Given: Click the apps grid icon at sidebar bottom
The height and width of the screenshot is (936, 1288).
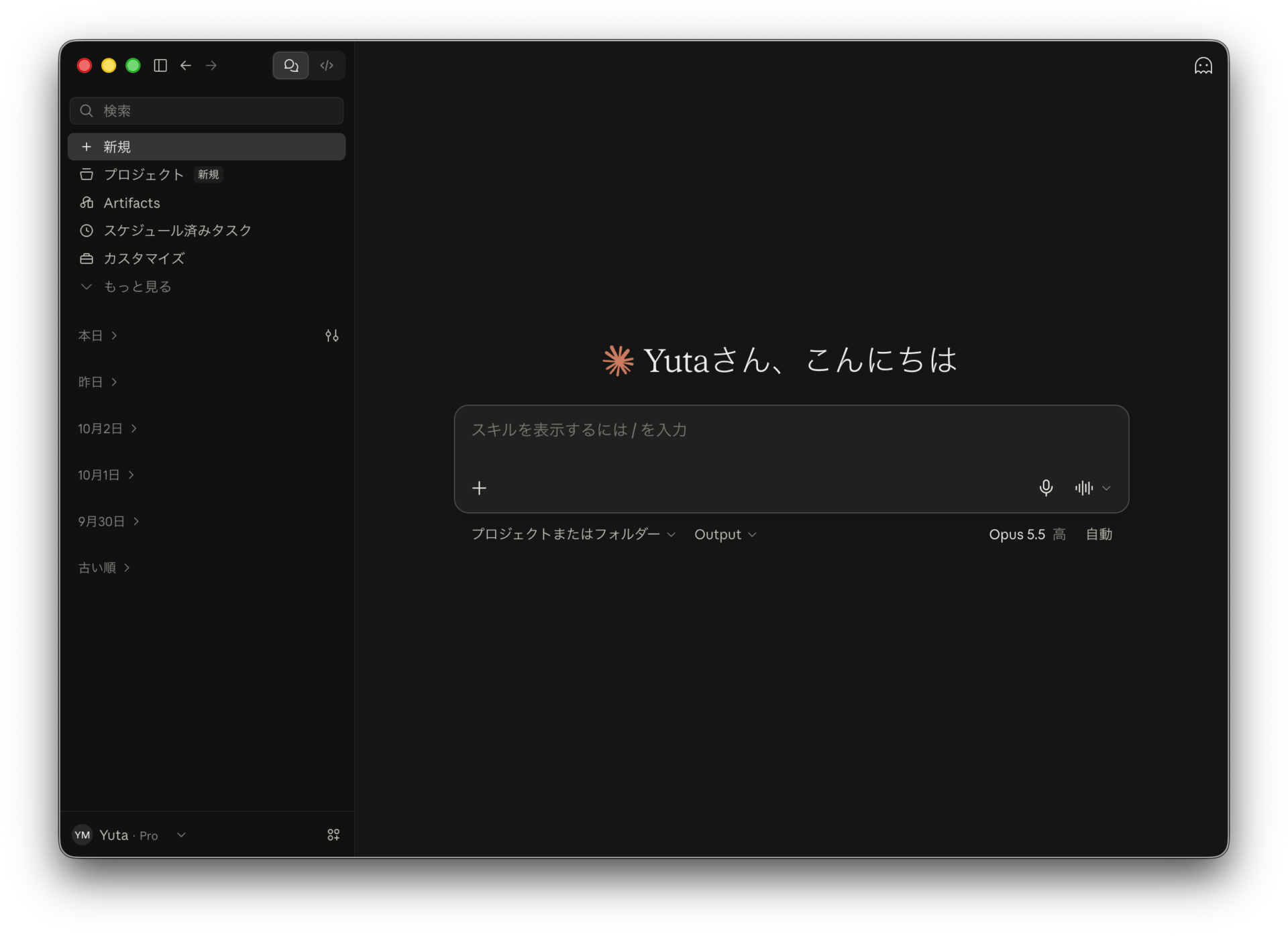Looking at the screenshot, I should coord(333,835).
